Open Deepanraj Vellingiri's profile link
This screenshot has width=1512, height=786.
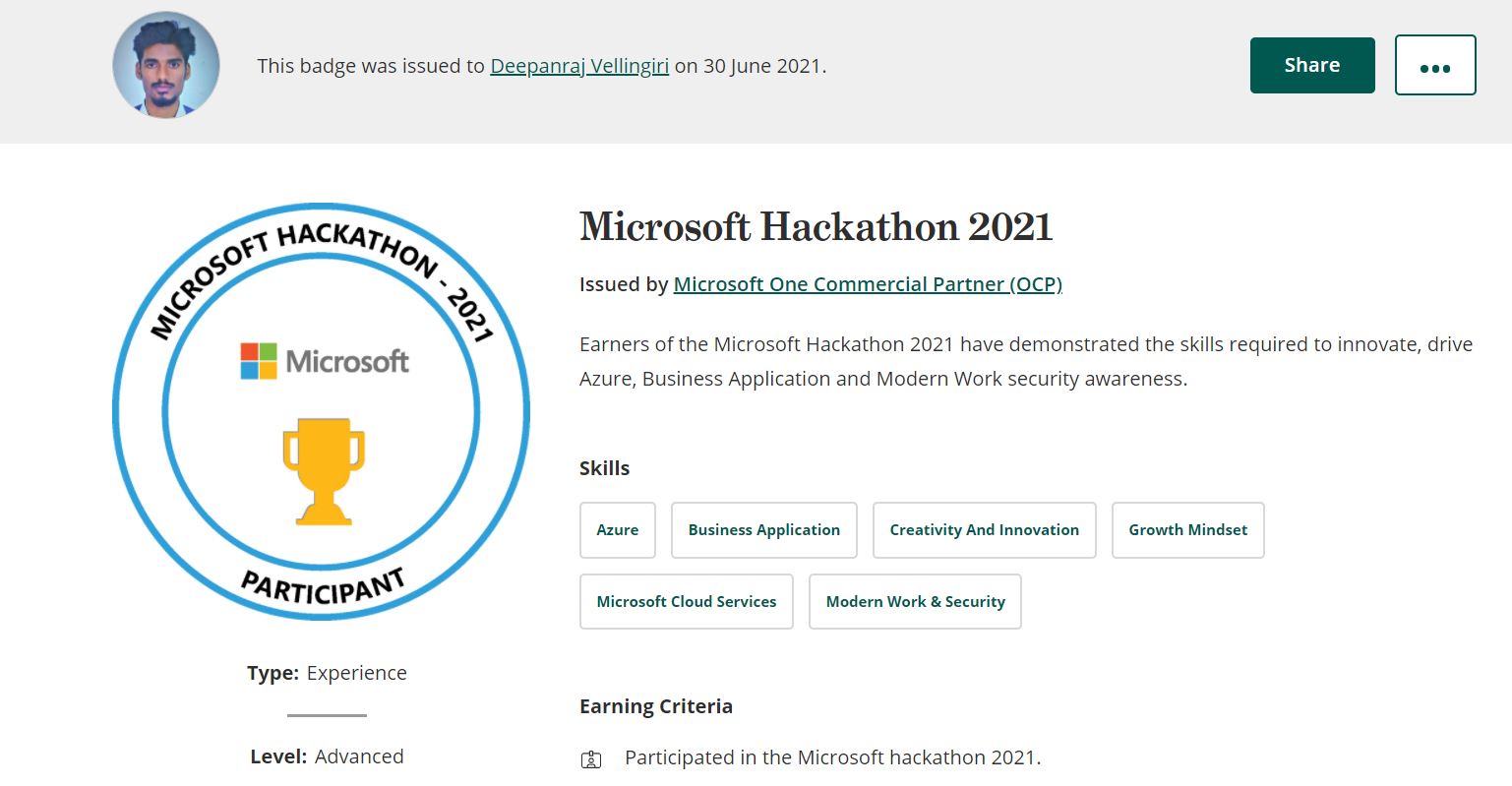click(x=579, y=66)
